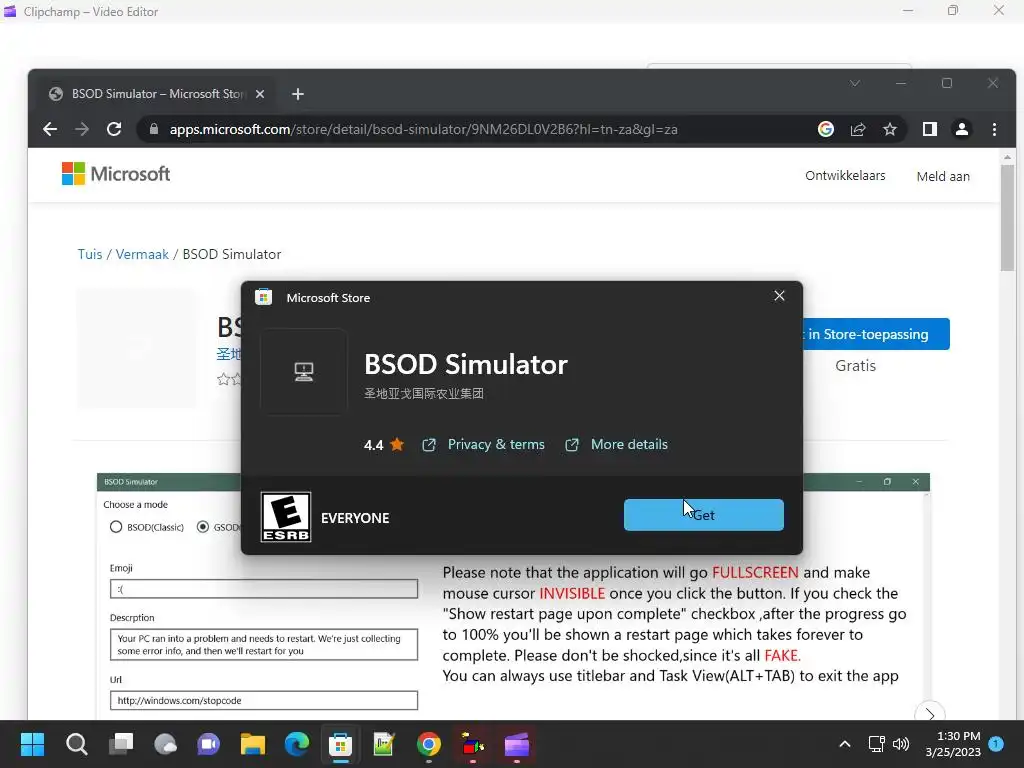This screenshot has width=1024, height=768.
Task: Open volume control in system tray
Action: 901,744
